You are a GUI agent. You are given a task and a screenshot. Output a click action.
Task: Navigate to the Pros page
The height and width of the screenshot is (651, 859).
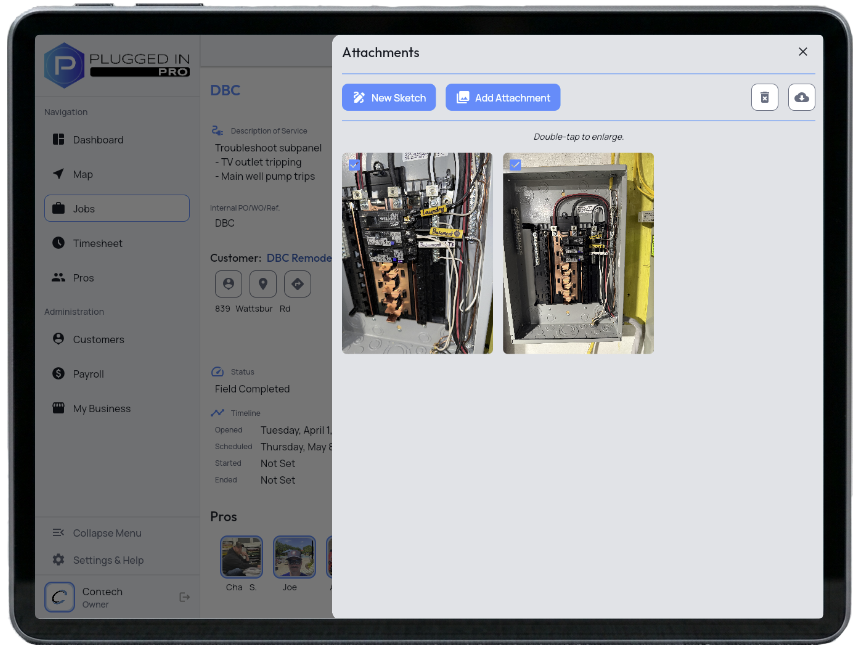tap(83, 278)
